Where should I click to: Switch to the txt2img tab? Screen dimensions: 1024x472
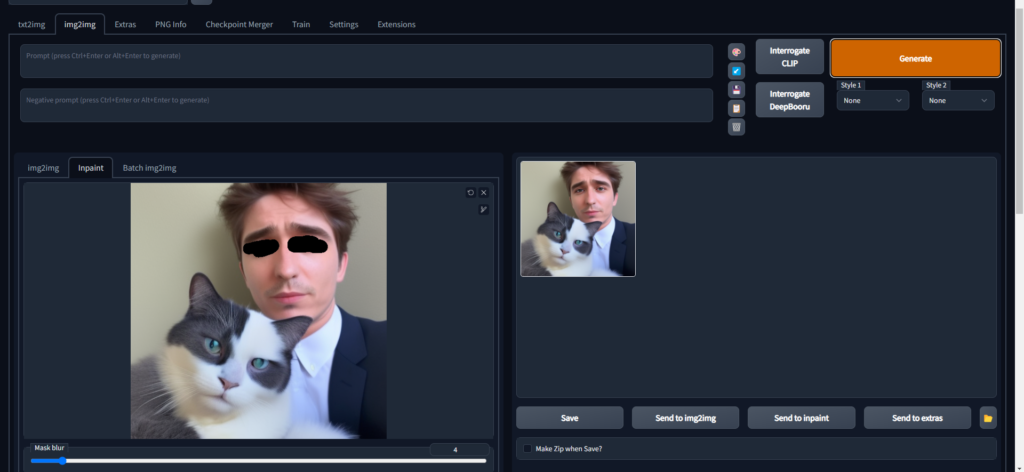tap(31, 24)
